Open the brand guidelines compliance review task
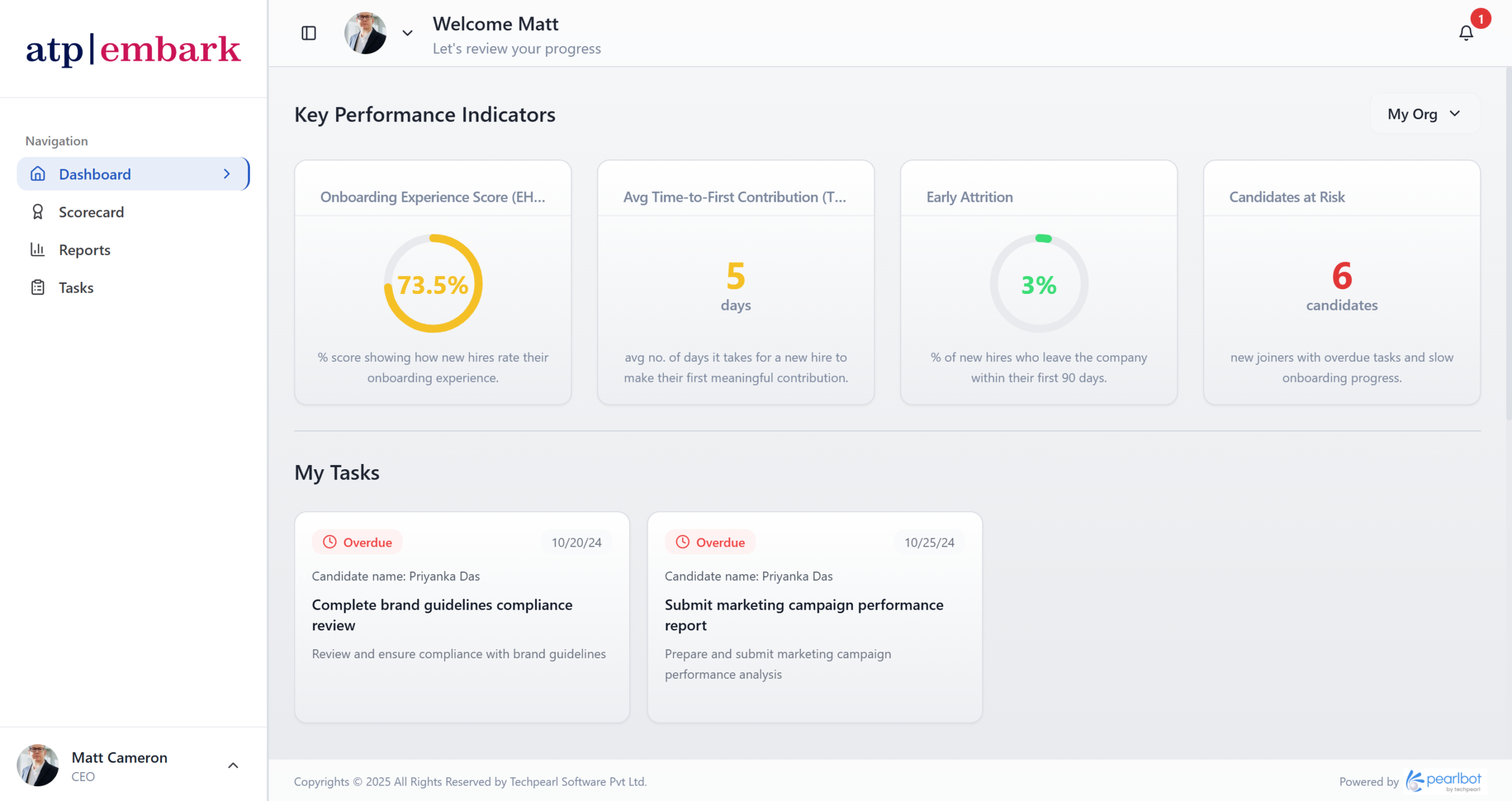This screenshot has height=801, width=1512. pyautogui.click(x=442, y=614)
